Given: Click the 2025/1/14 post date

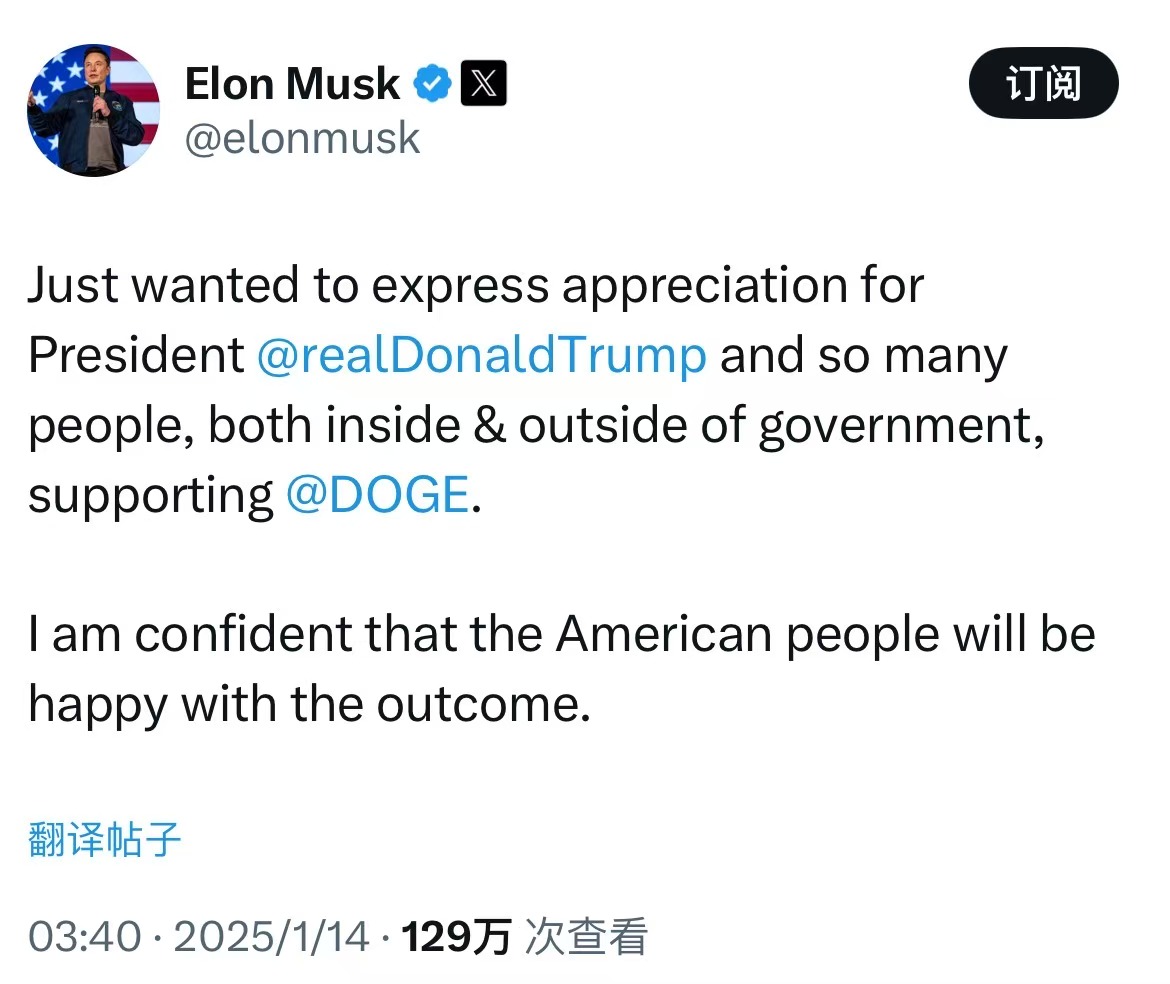Looking at the screenshot, I should tap(271, 938).
